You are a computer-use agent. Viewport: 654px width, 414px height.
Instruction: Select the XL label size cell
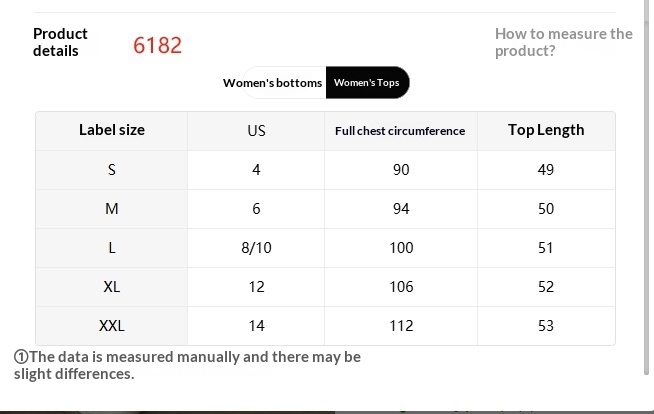111,287
